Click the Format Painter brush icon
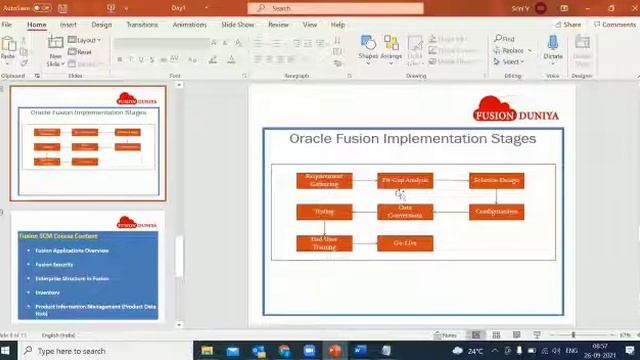640x360 pixels. pos(24,63)
